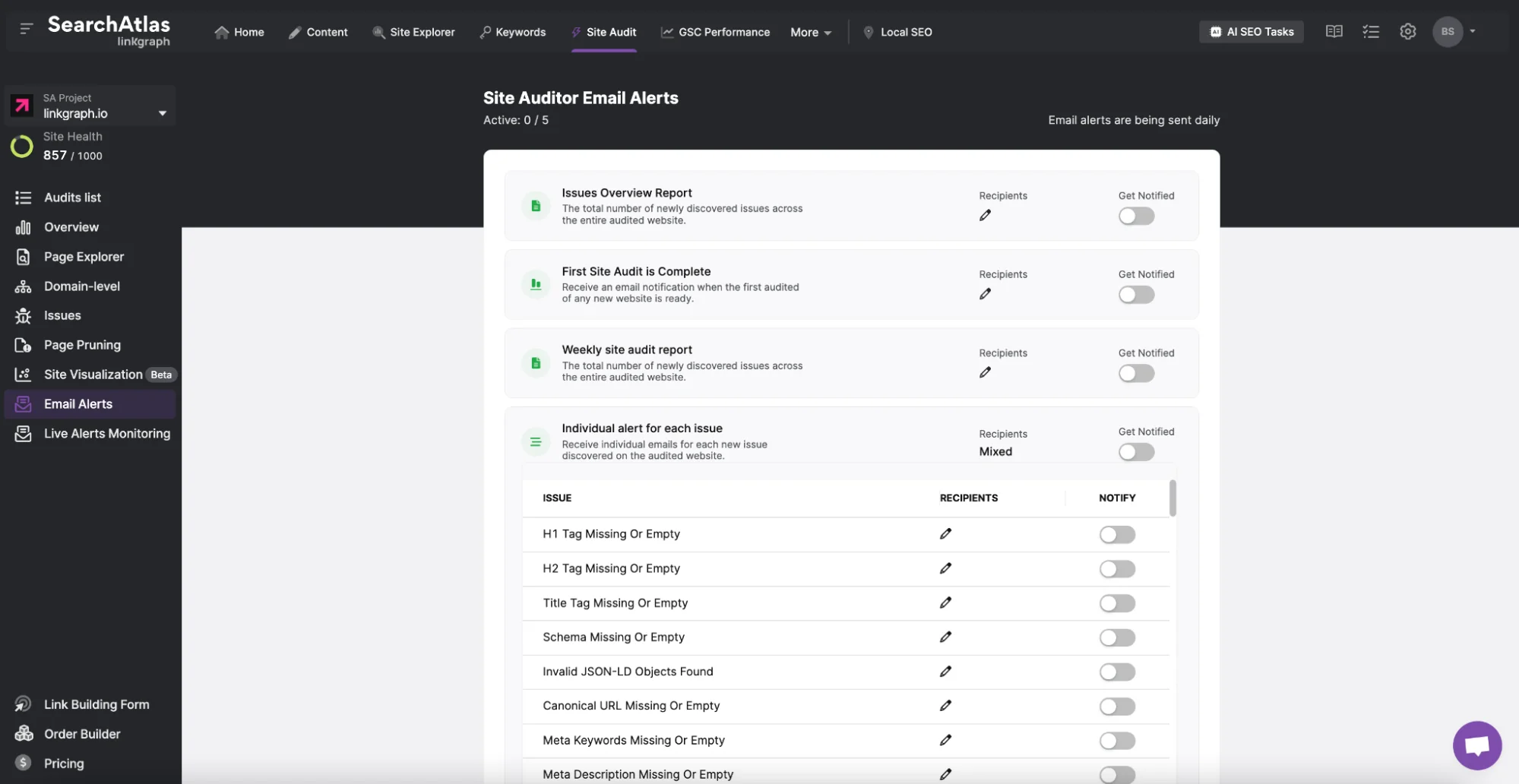
Task: Open Local SEO section
Action: point(897,32)
